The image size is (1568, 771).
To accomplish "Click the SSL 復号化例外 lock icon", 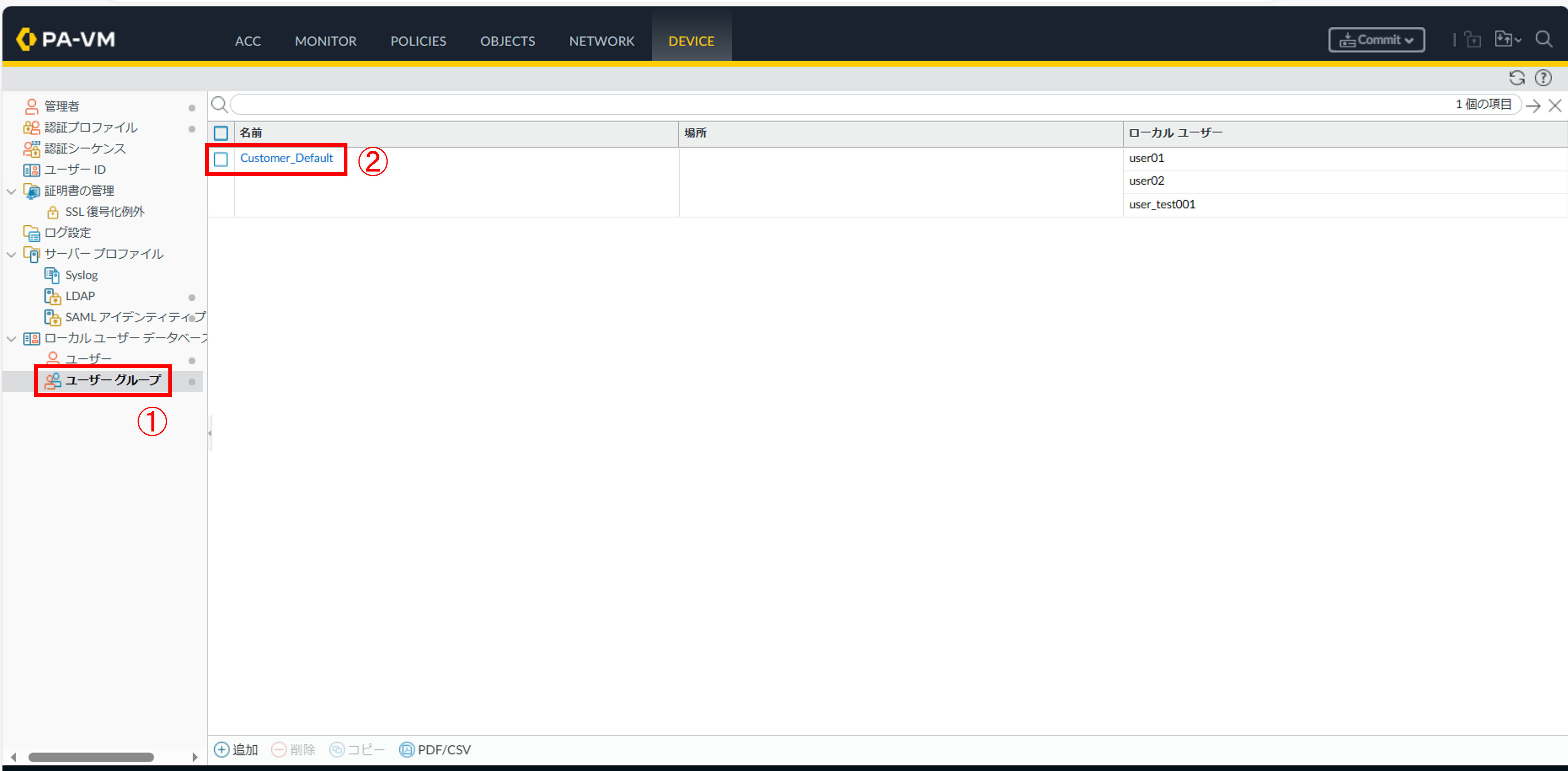I will [53, 212].
